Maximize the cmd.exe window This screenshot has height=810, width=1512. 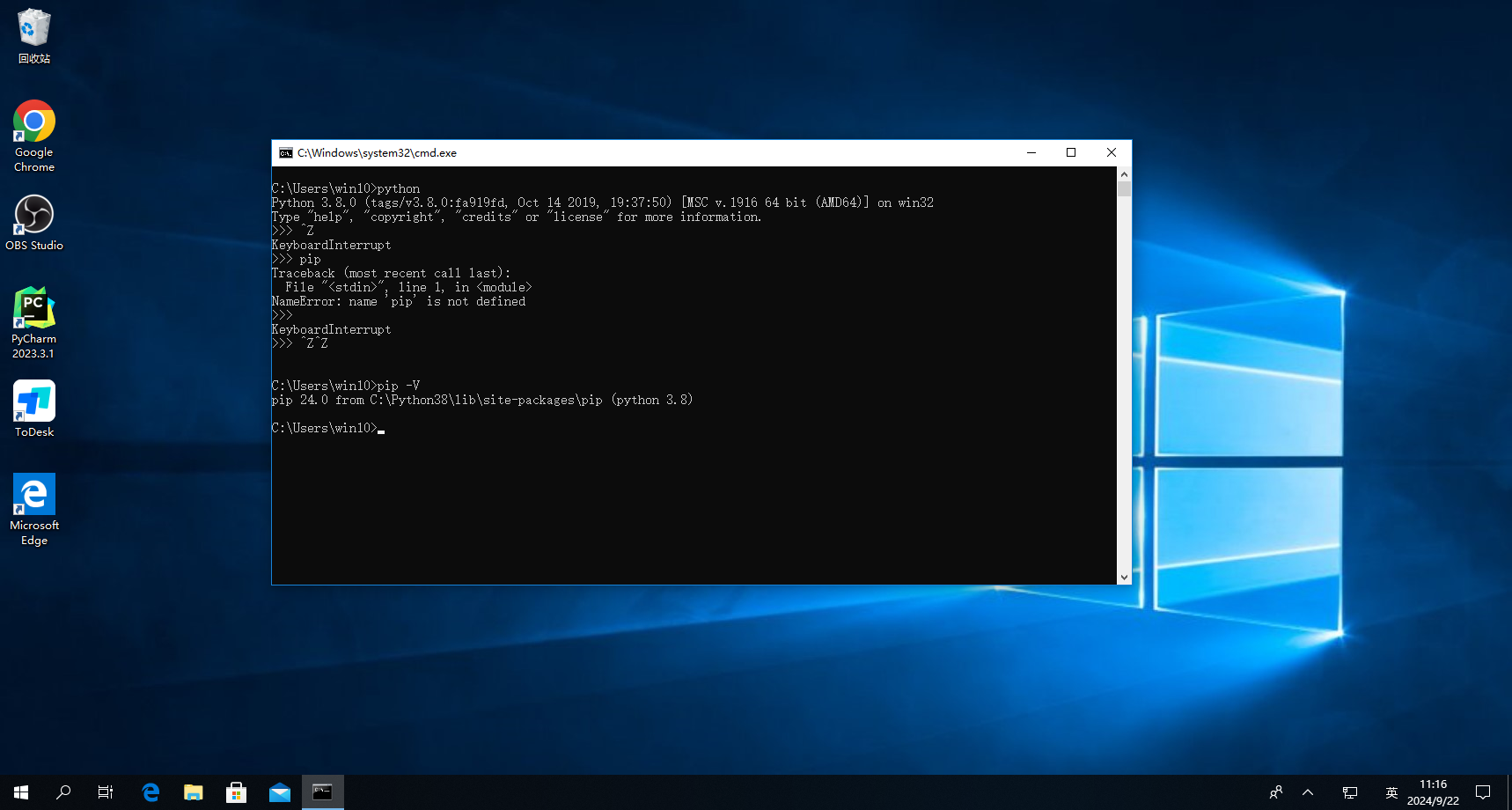pyautogui.click(x=1071, y=153)
